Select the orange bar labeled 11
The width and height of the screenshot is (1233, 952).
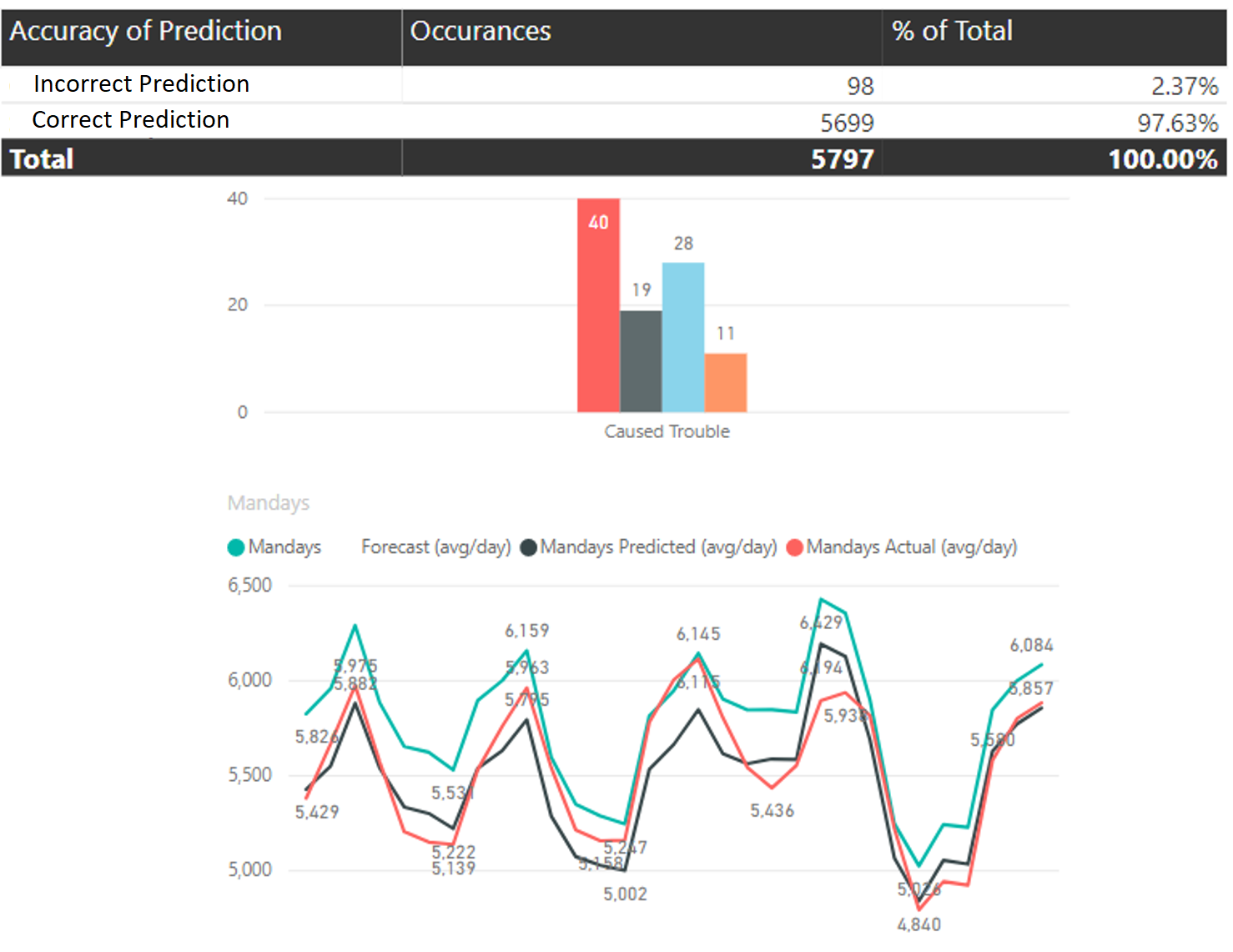tap(726, 382)
